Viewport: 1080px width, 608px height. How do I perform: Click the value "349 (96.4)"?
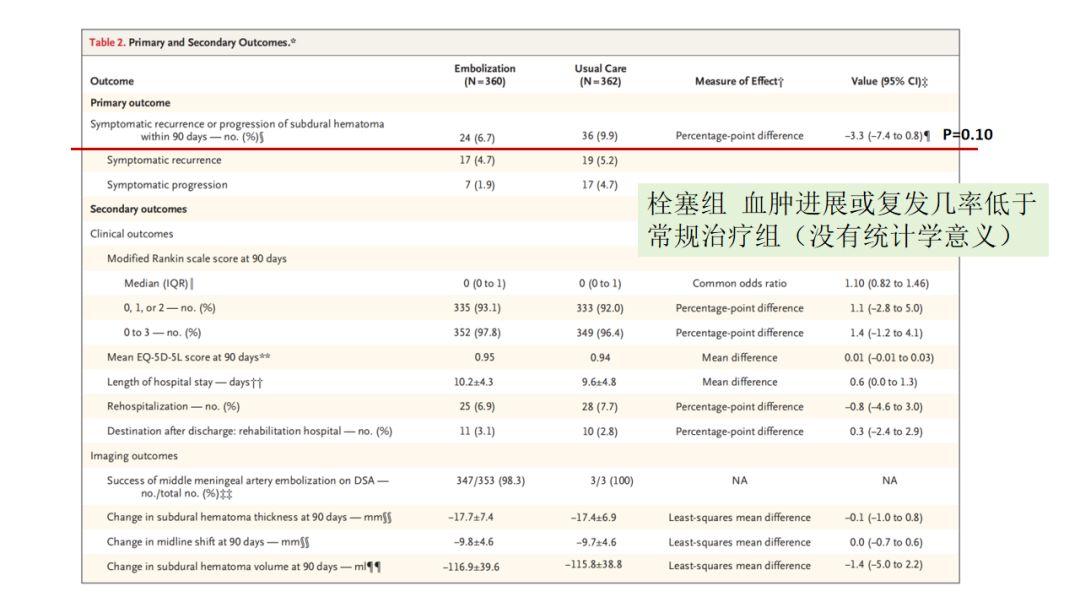[x=599, y=333]
